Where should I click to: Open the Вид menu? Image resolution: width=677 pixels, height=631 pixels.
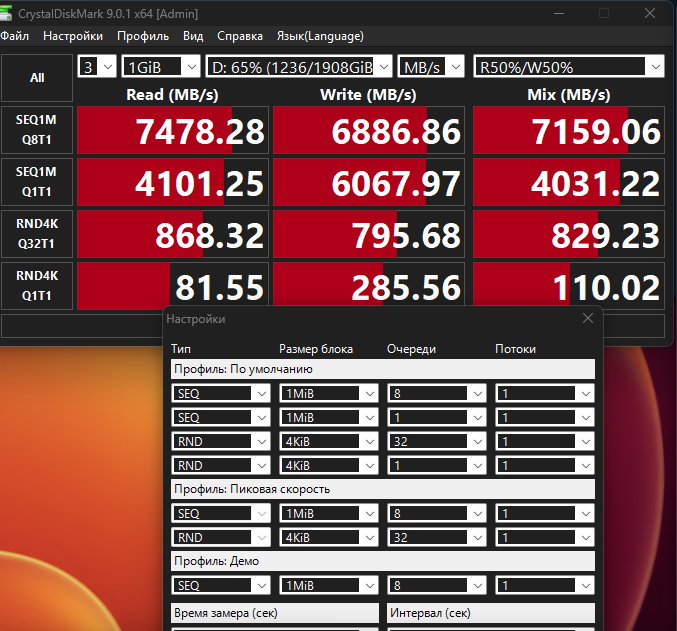point(193,36)
